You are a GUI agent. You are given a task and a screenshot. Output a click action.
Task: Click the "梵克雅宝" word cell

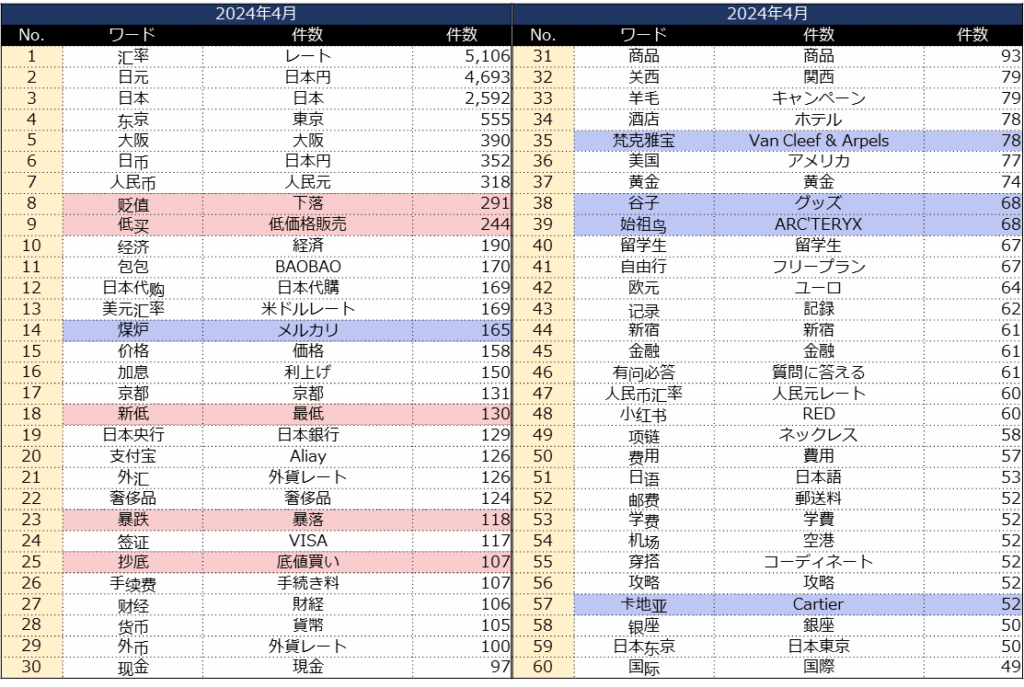[x=643, y=141]
